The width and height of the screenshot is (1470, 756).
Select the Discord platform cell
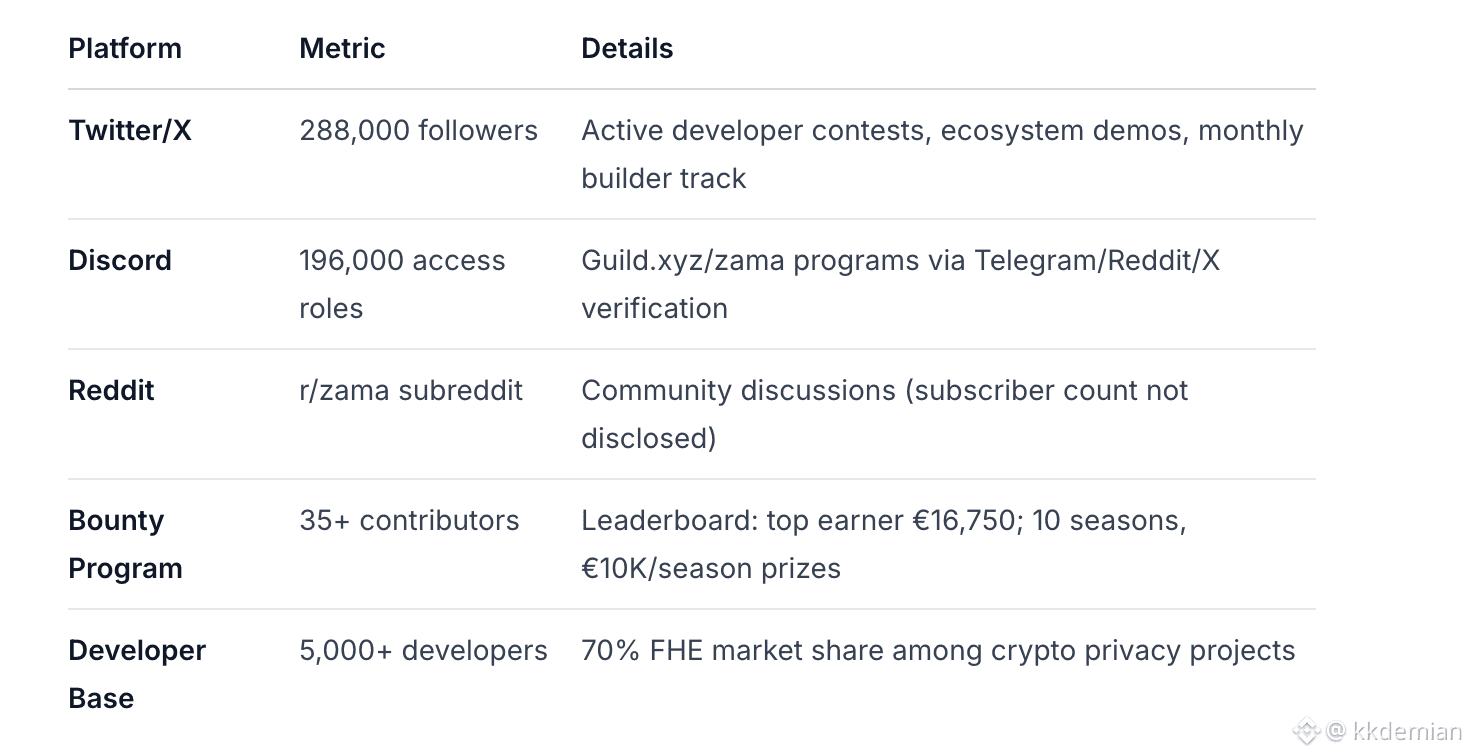[x=120, y=260]
